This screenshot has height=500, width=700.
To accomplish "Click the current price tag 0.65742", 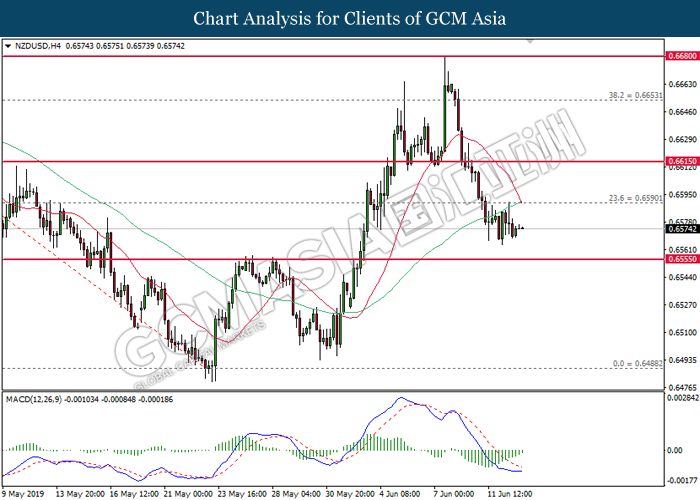I will click(x=682, y=229).
